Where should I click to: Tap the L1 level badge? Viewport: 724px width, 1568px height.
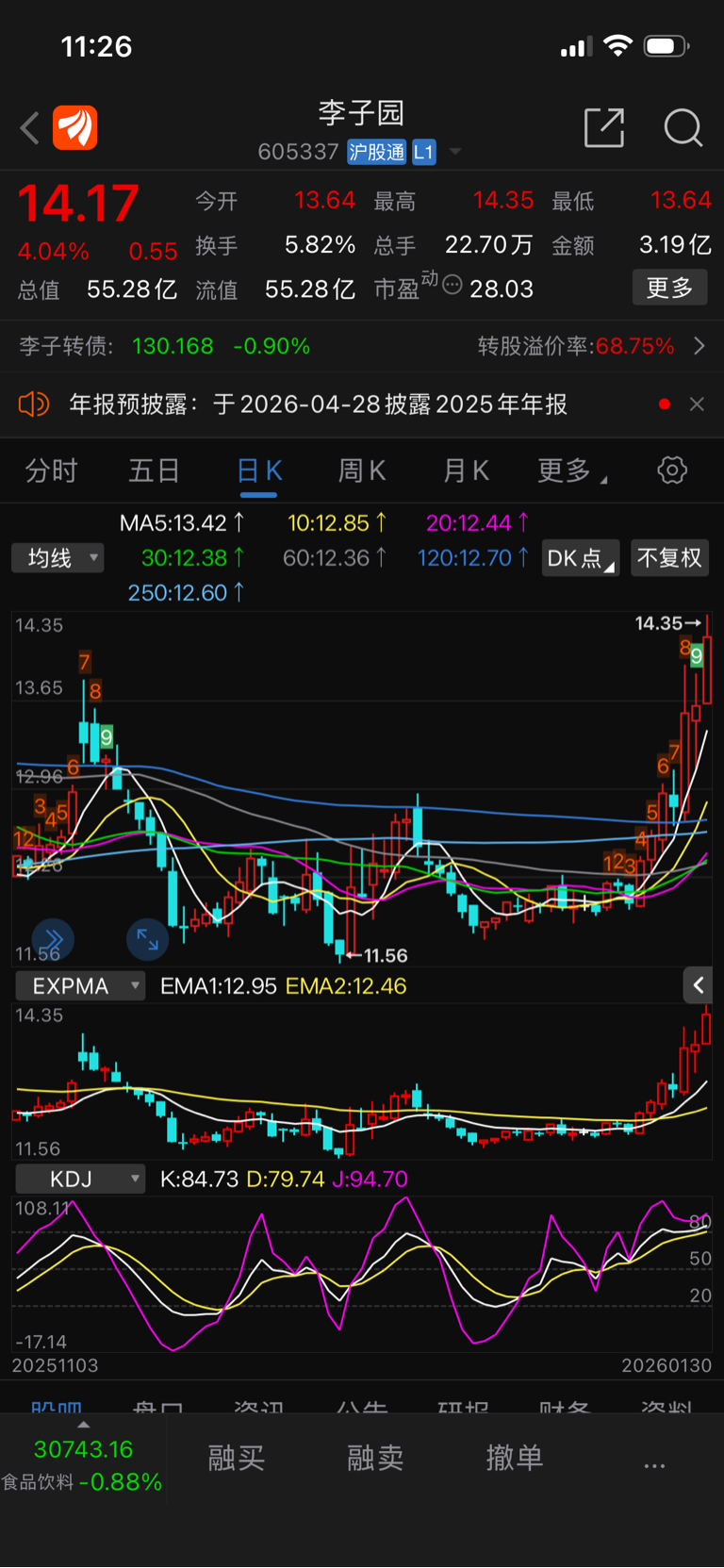pos(423,152)
